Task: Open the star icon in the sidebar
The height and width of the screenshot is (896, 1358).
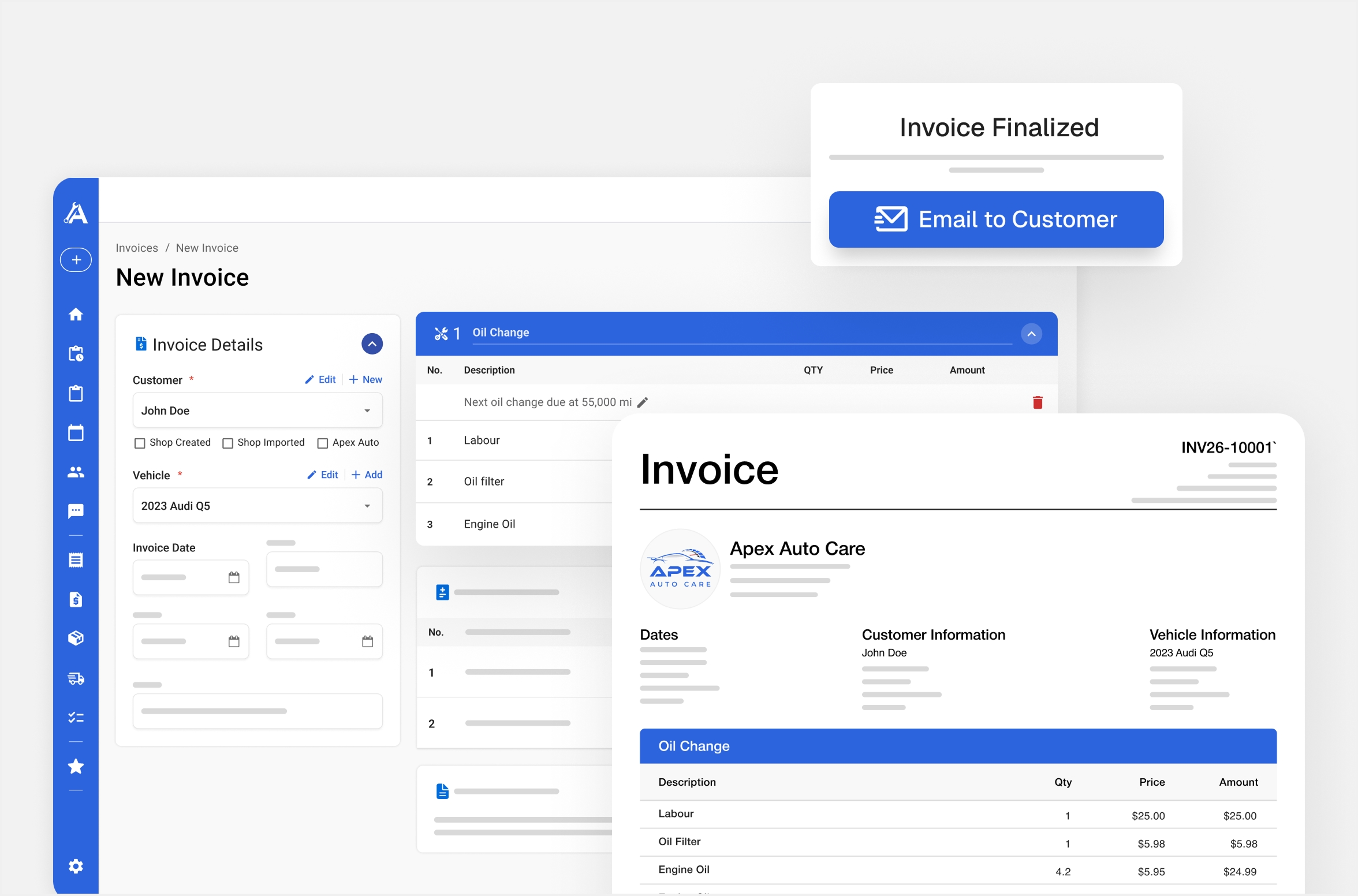Action: (76, 766)
